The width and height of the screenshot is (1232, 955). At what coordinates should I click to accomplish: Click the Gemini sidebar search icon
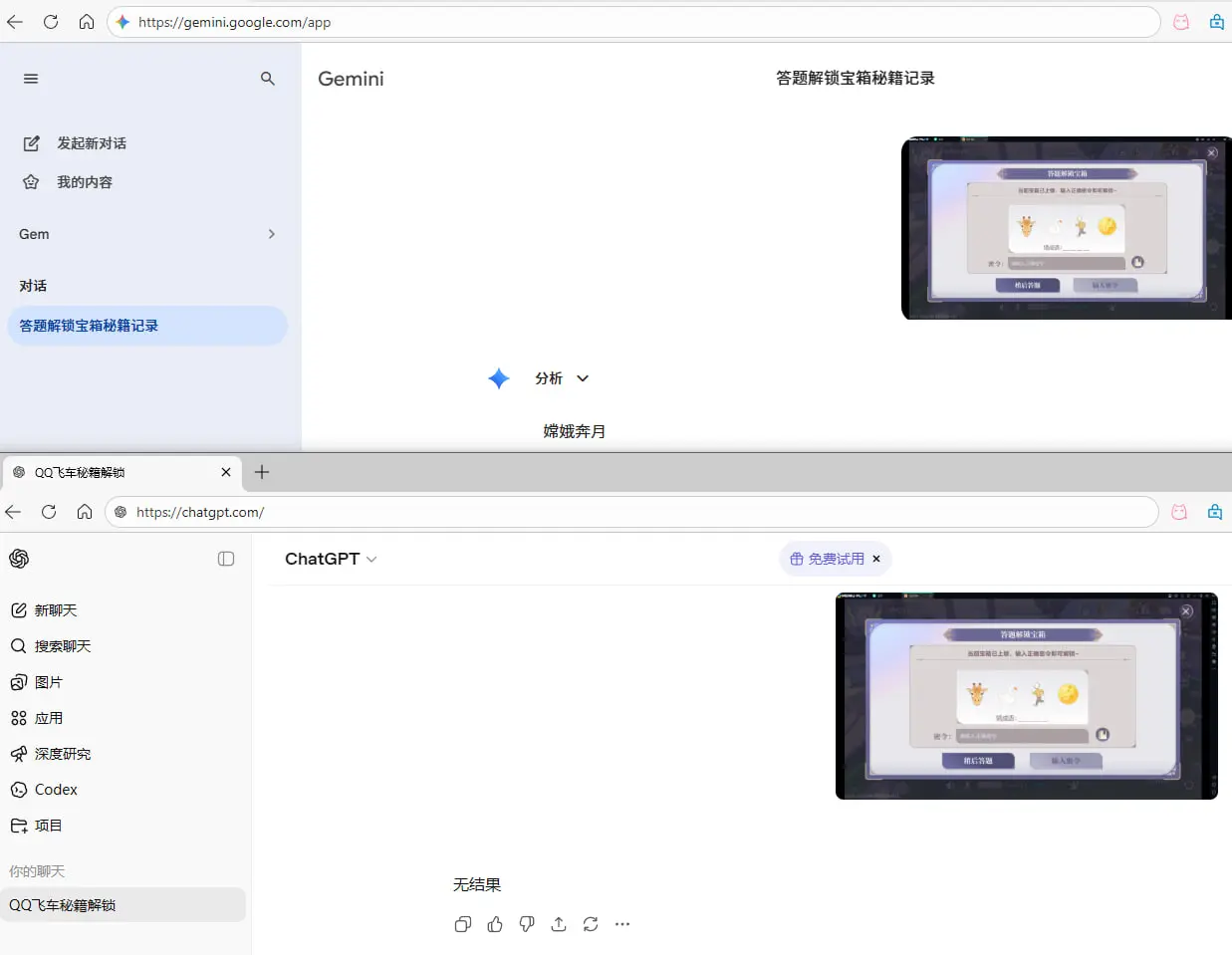(267, 79)
